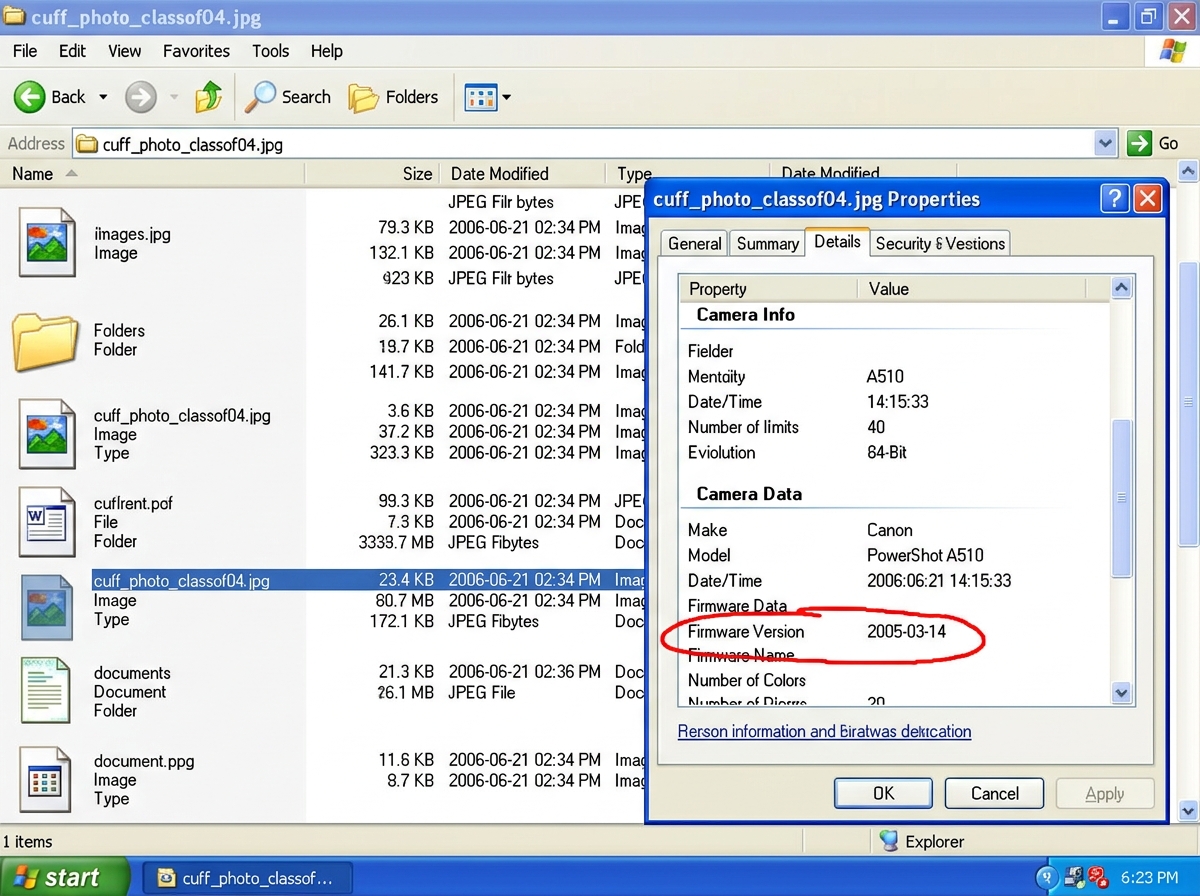
Task: Click the Details list scrollbar thumb
Action: pyautogui.click(x=1121, y=498)
